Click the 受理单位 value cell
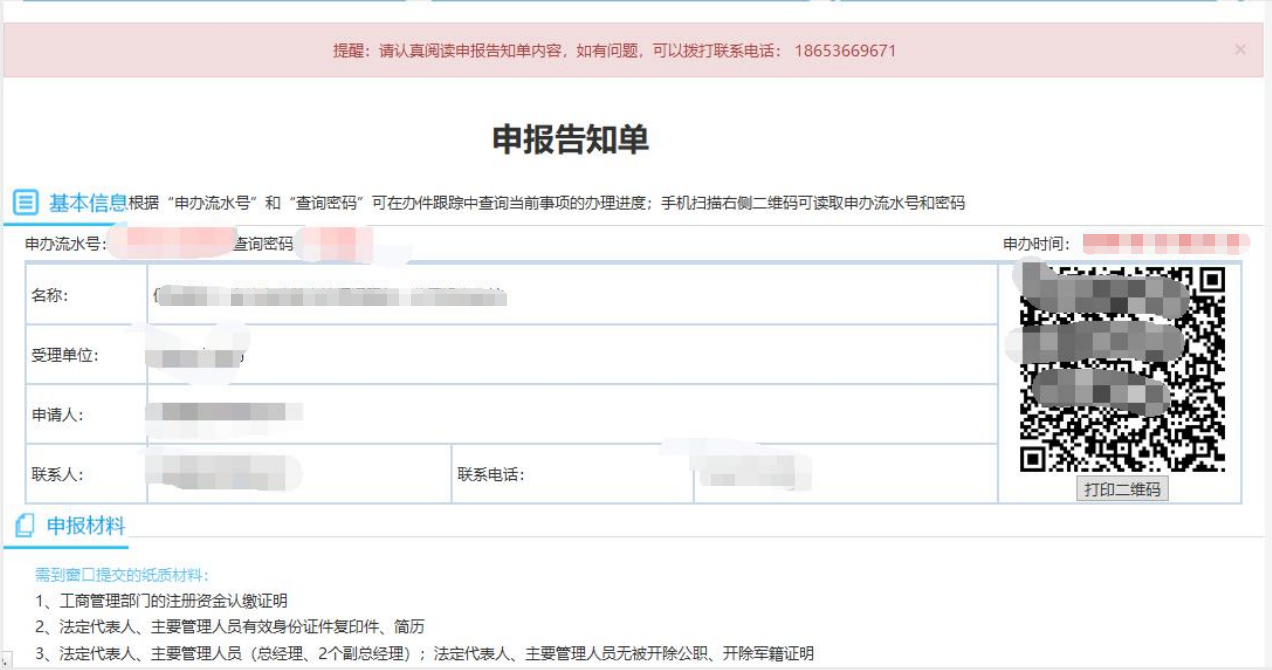The image size is (1272, 670). [x=572, y=355]
